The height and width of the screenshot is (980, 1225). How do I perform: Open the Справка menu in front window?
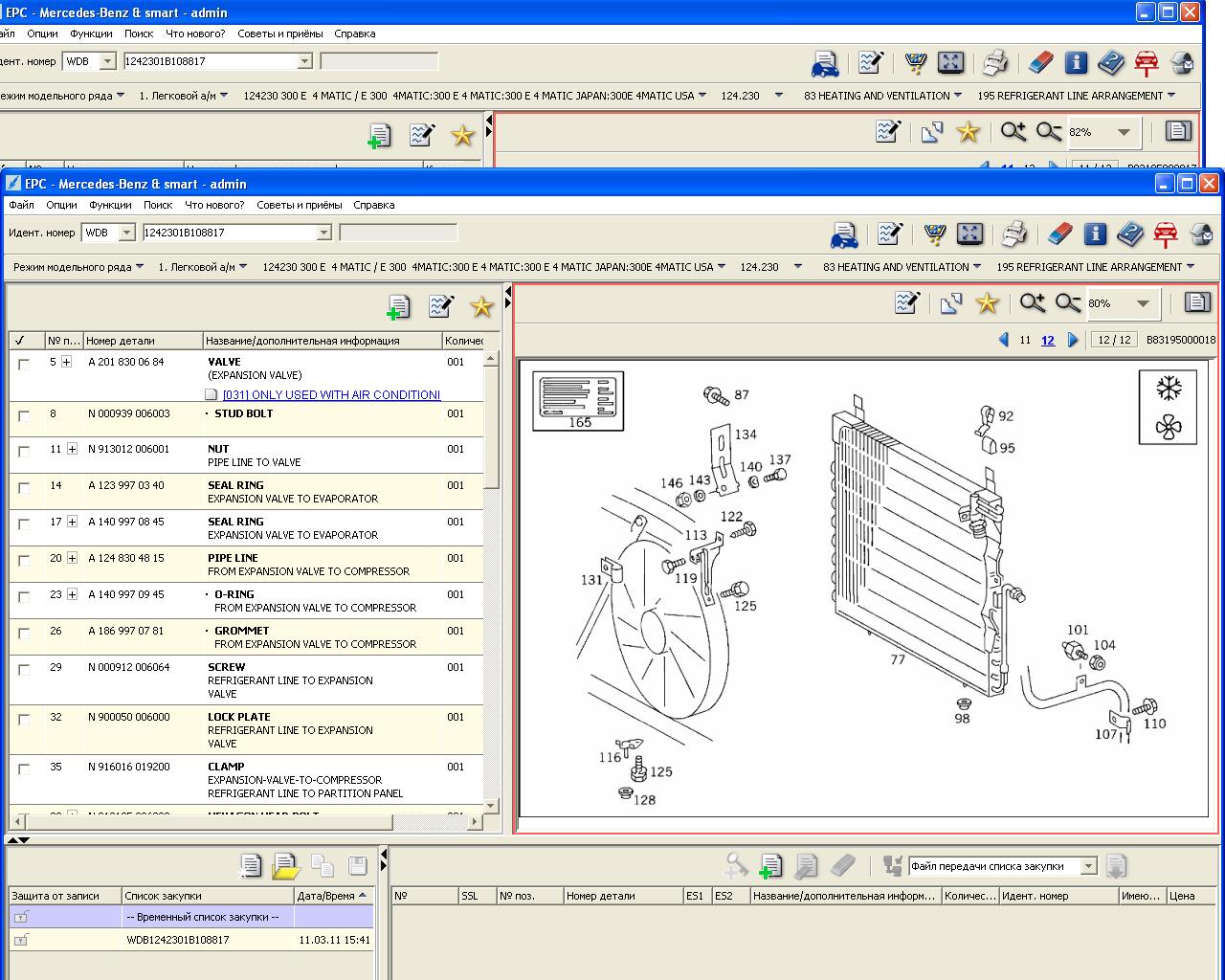[x=373, y=205]
